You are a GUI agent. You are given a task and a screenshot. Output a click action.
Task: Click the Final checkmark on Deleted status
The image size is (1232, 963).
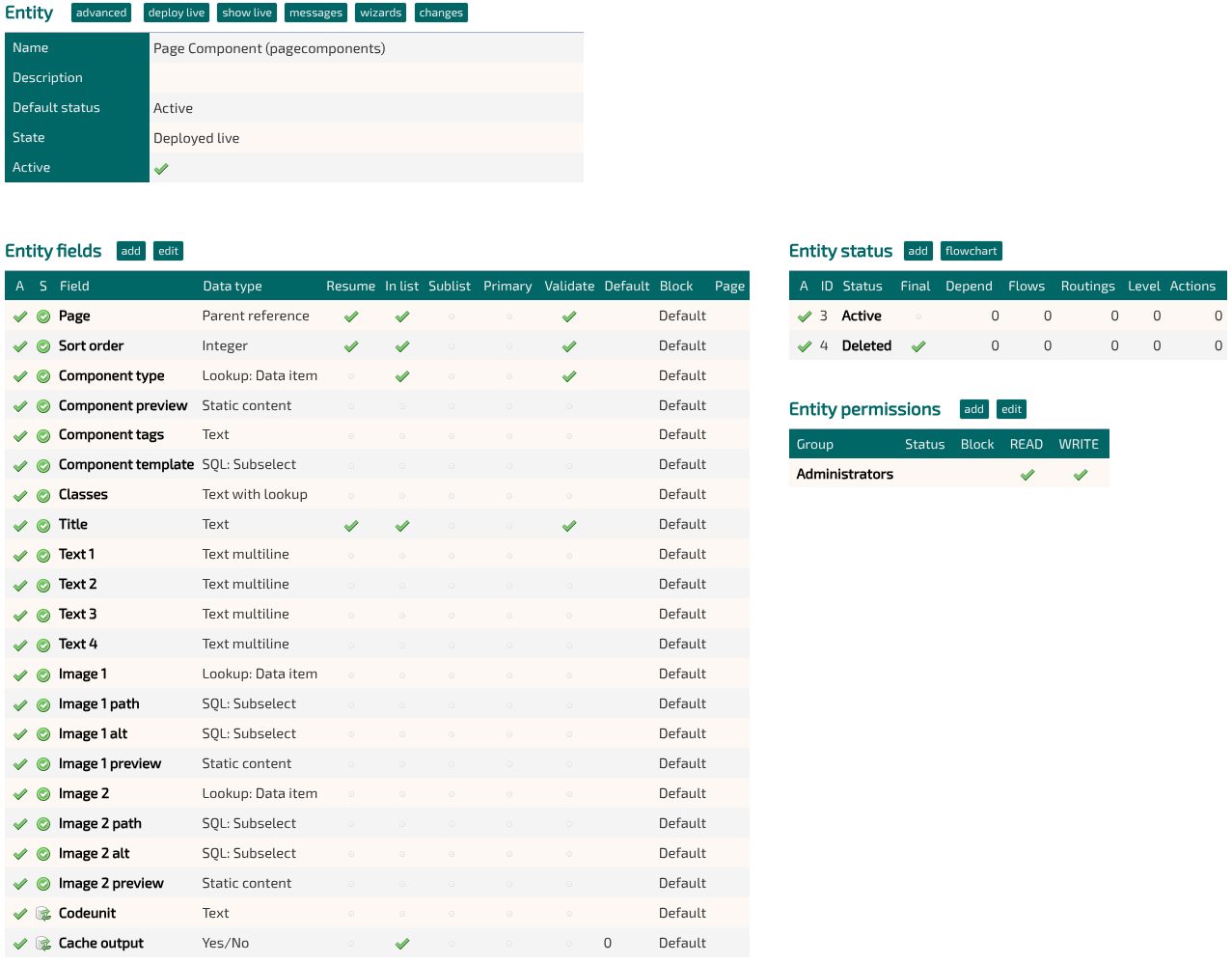point(918,346)
